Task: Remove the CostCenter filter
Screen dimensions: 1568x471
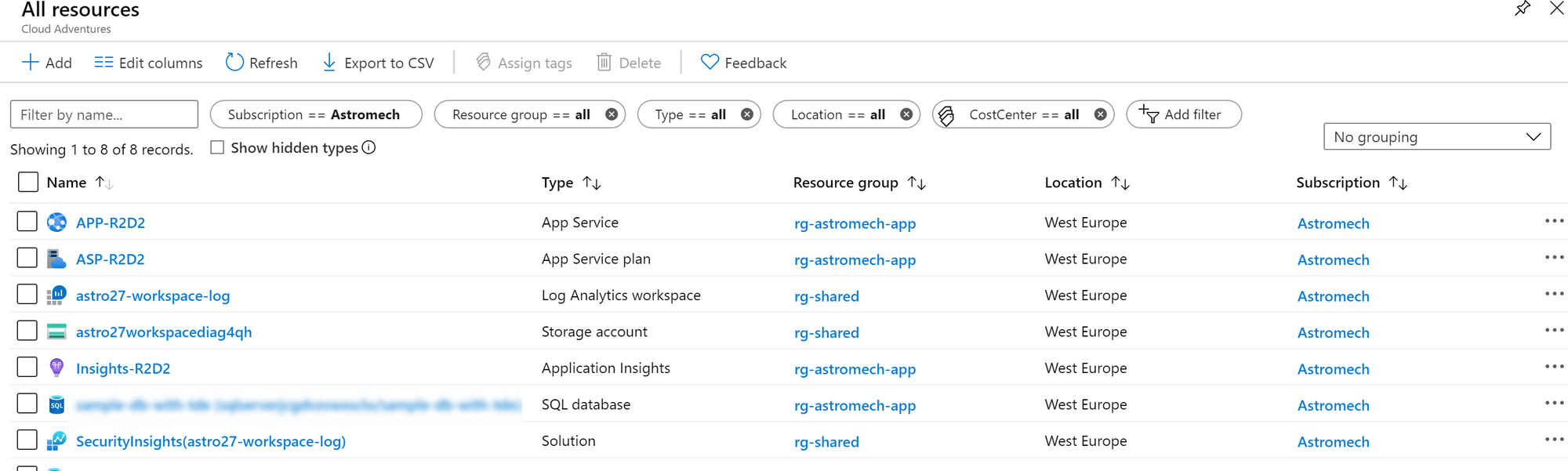Action: coord(1101,114)
